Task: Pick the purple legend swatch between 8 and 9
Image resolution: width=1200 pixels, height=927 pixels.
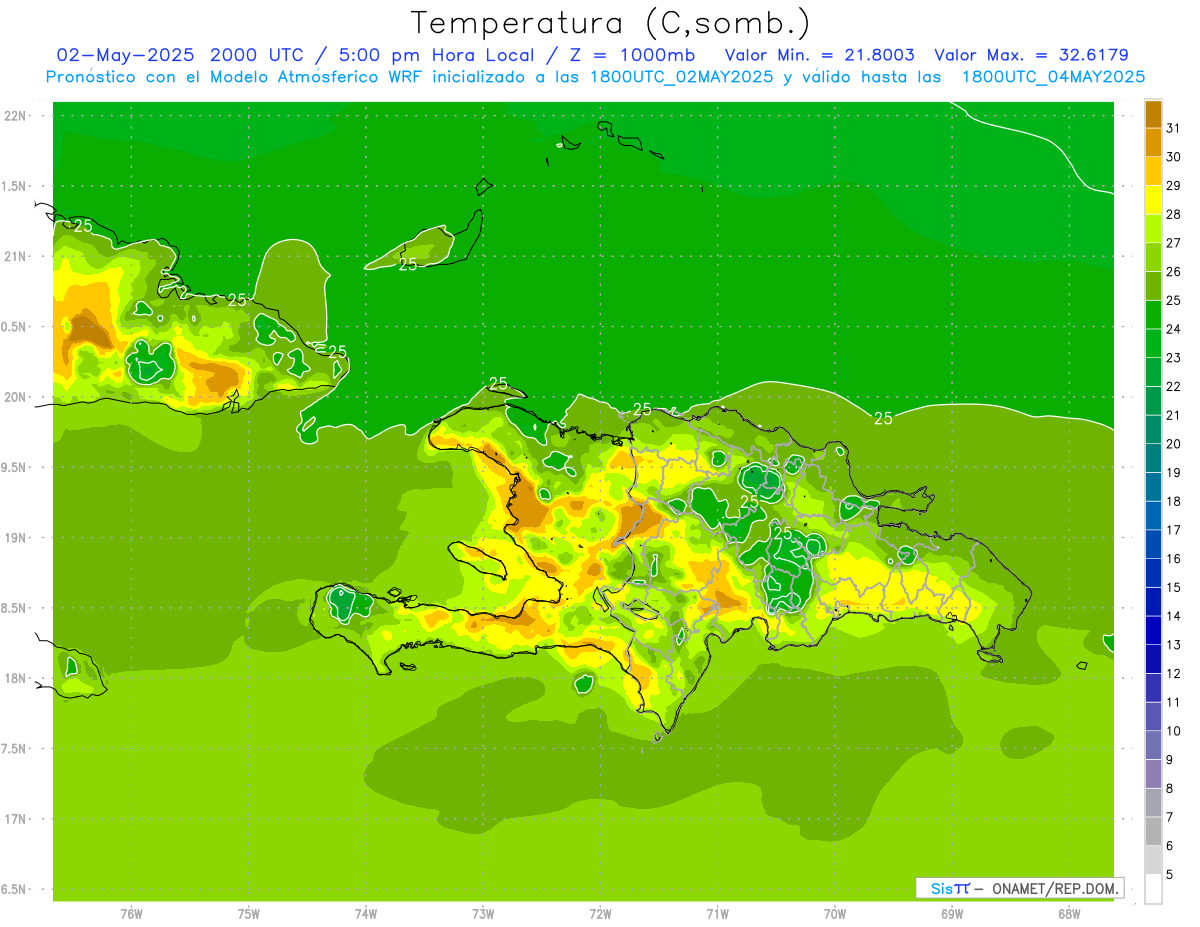Action: [x=1153, y=774]
